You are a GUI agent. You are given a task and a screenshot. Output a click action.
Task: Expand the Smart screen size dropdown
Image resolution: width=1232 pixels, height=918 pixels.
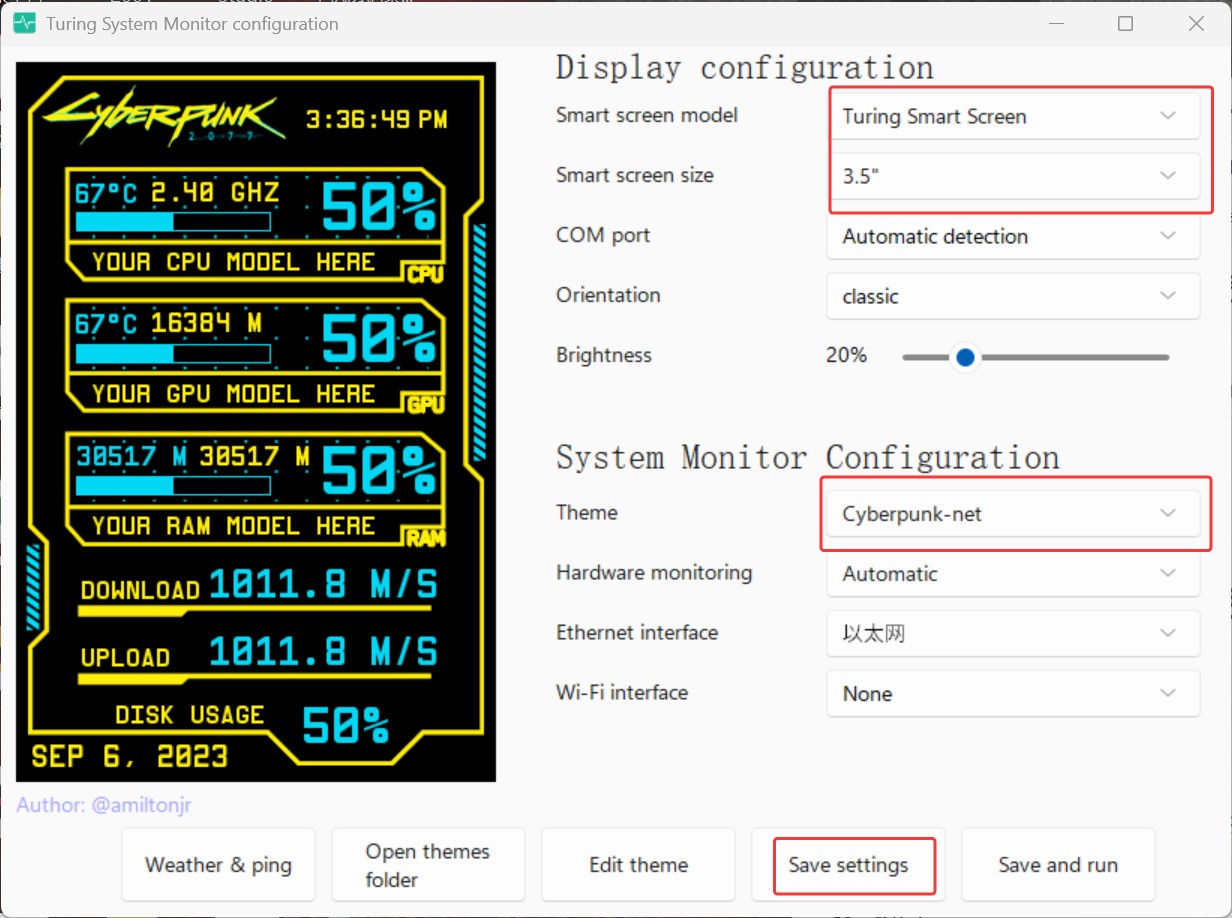pyautogui.click(x=1012, y=176)
